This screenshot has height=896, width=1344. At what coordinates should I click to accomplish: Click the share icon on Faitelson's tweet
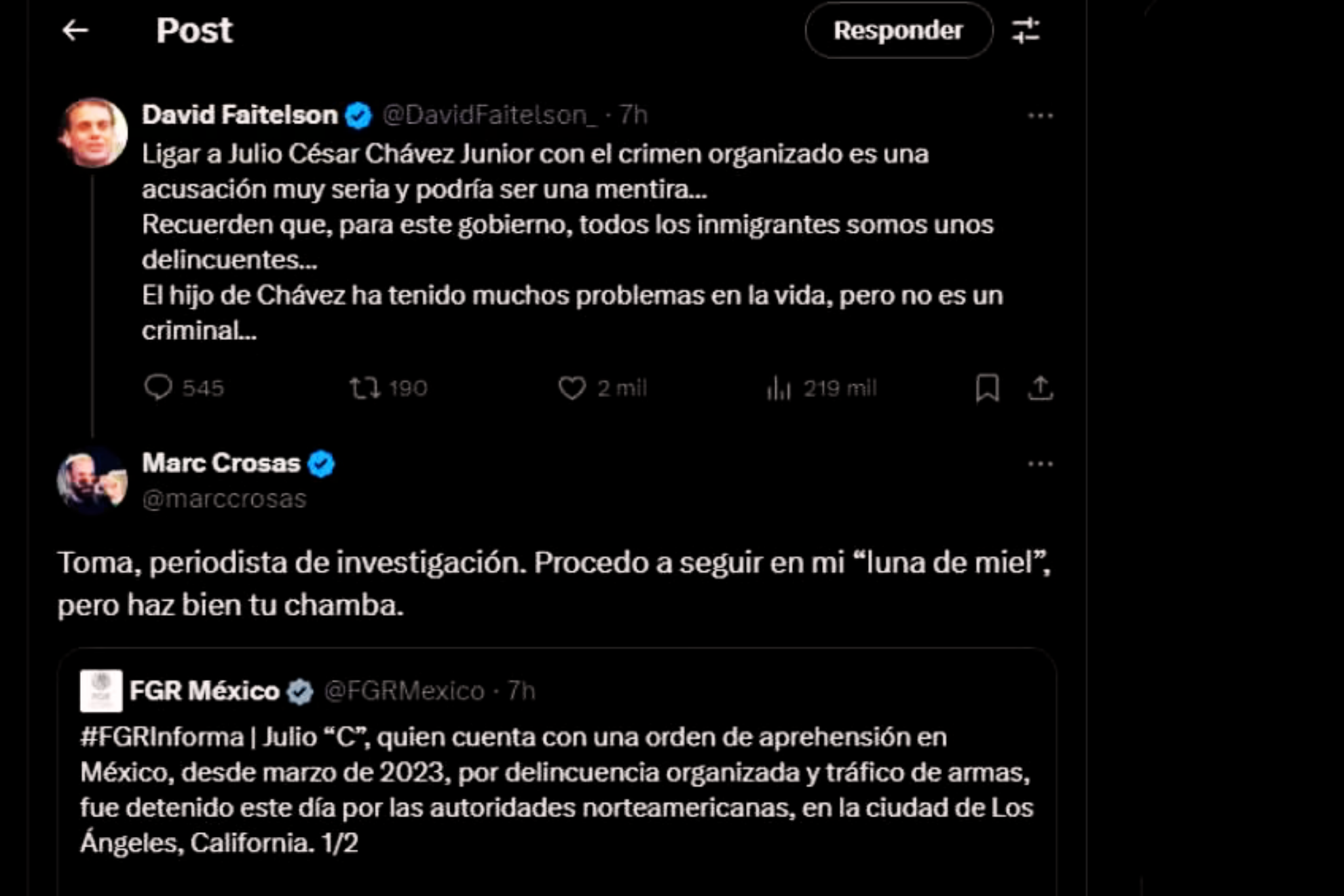1041,388
